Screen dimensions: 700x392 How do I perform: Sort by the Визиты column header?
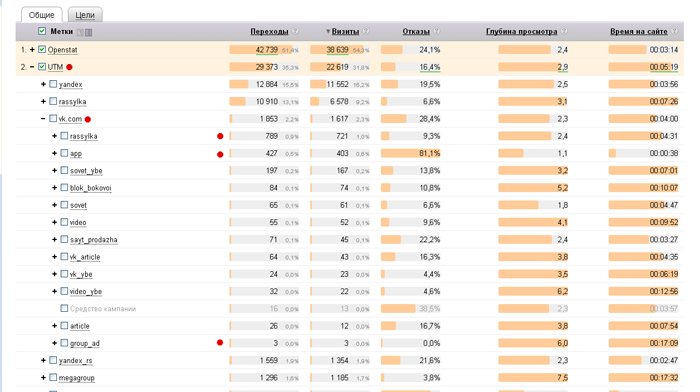coord(345,32)
